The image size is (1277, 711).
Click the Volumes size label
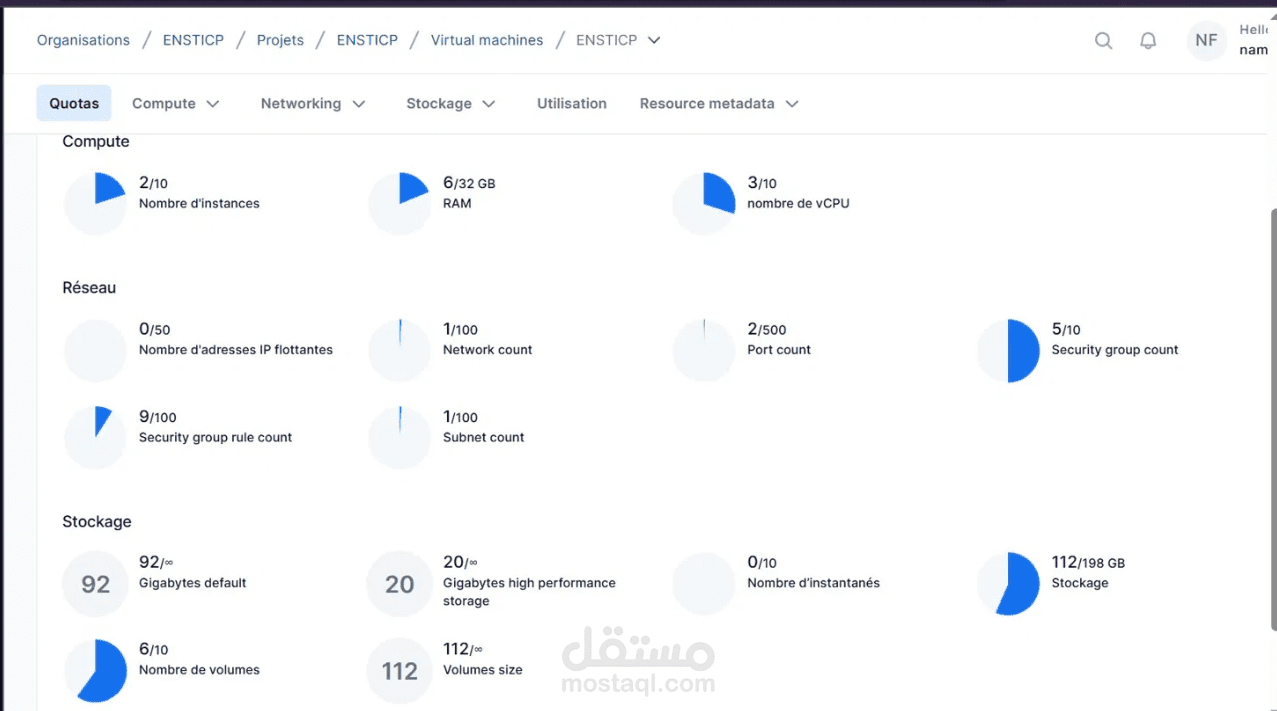[x=482, y=670]
